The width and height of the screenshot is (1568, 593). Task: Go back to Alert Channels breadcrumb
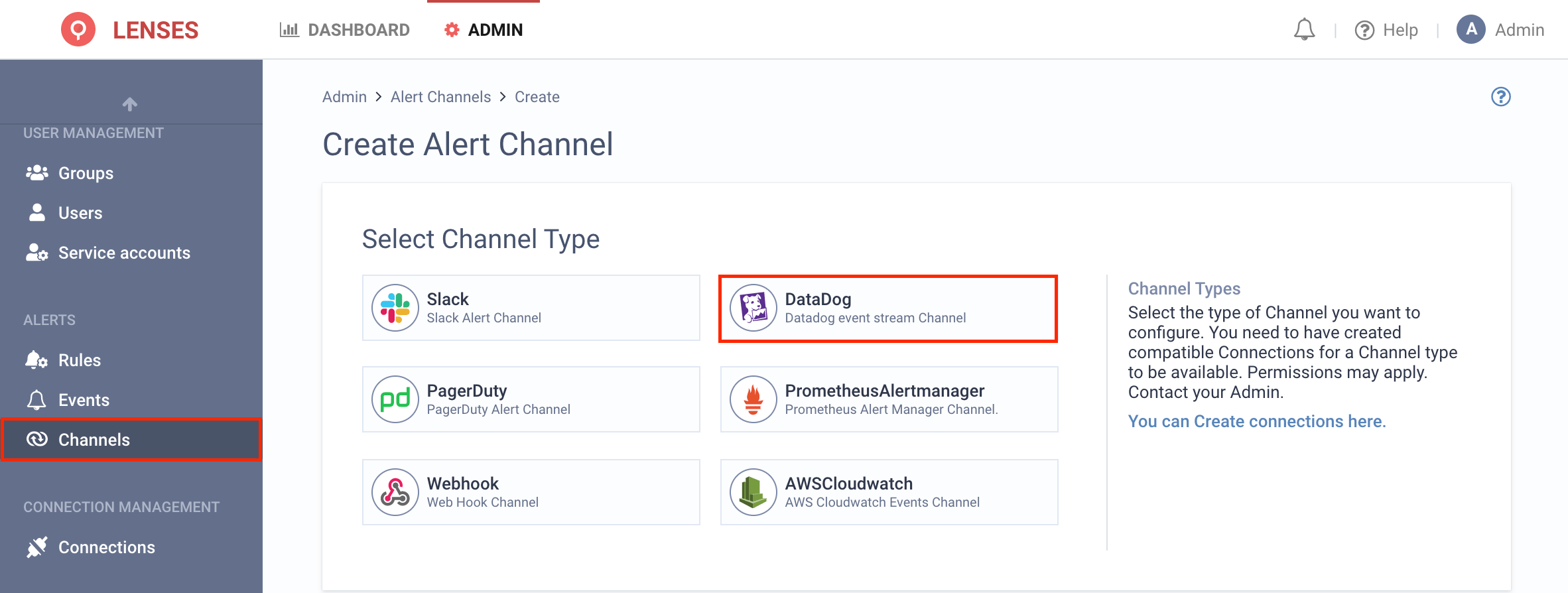[440, 97]
